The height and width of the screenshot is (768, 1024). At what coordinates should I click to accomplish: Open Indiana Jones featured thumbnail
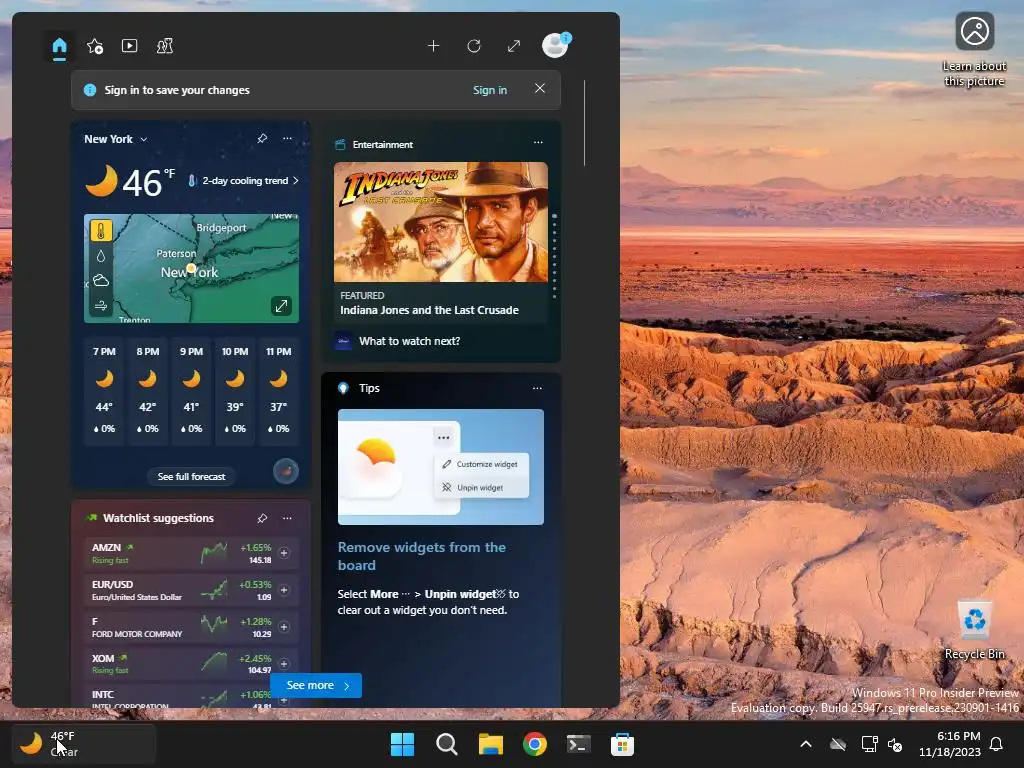coord(441,222)
